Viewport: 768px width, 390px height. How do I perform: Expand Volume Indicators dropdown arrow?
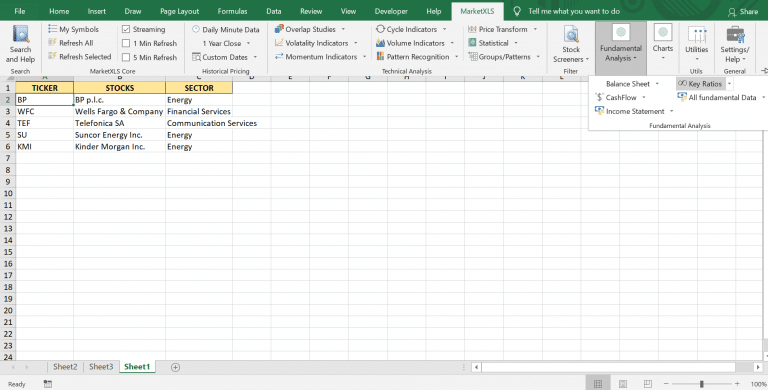click(452, 43)
